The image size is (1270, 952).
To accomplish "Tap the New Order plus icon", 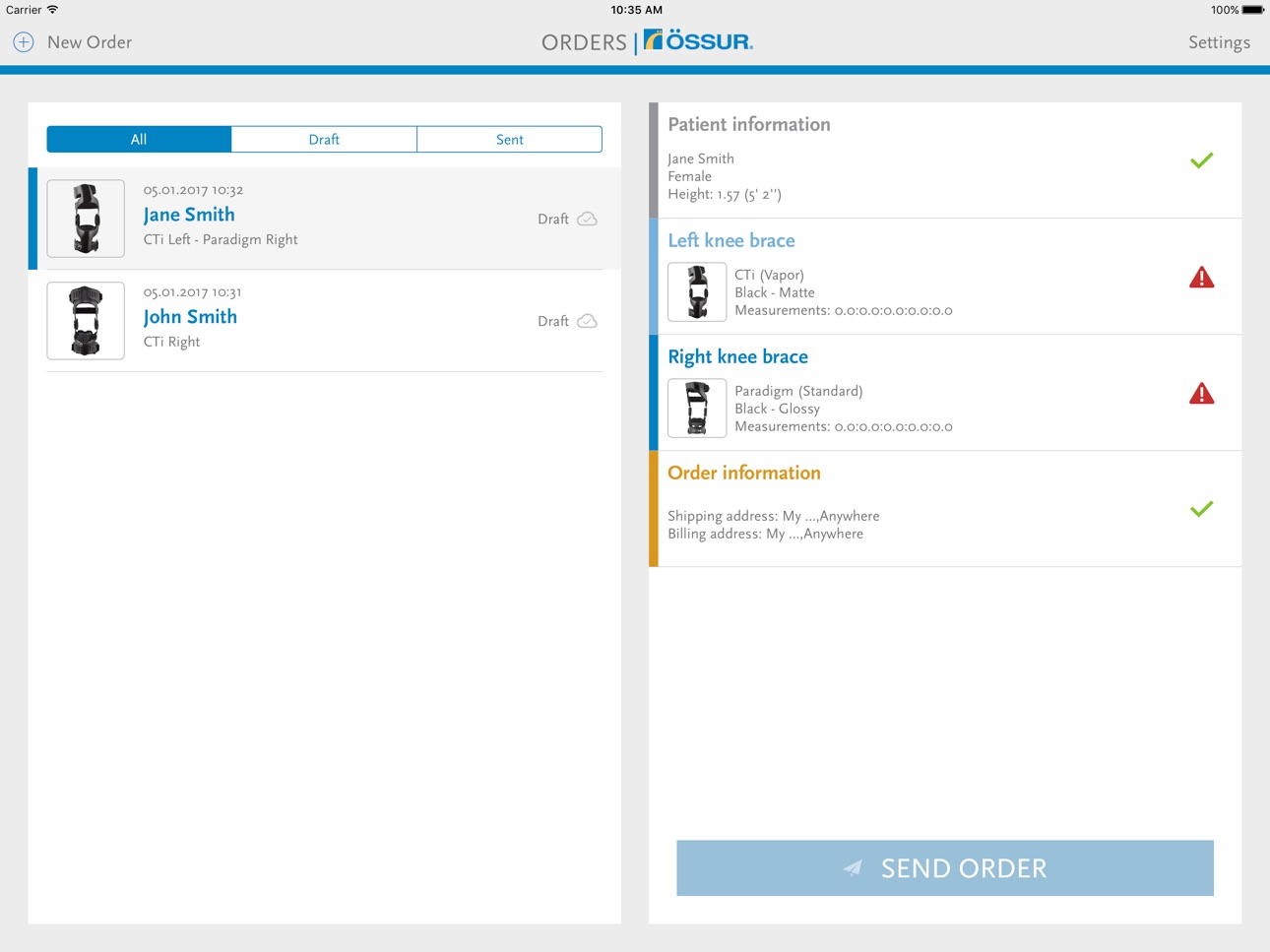I will (x=24, y=42).
